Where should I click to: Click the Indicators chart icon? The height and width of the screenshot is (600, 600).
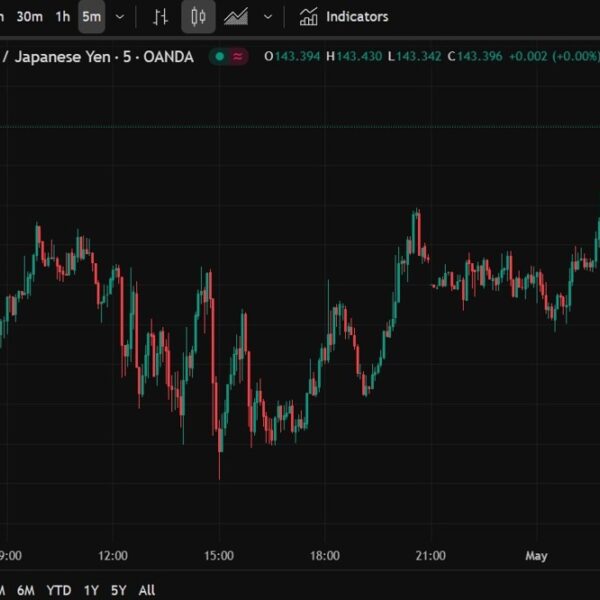(309, 17)
